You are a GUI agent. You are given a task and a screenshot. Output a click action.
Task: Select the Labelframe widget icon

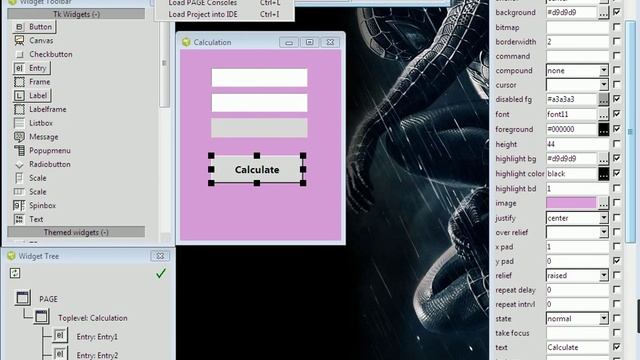coord(19,109)
